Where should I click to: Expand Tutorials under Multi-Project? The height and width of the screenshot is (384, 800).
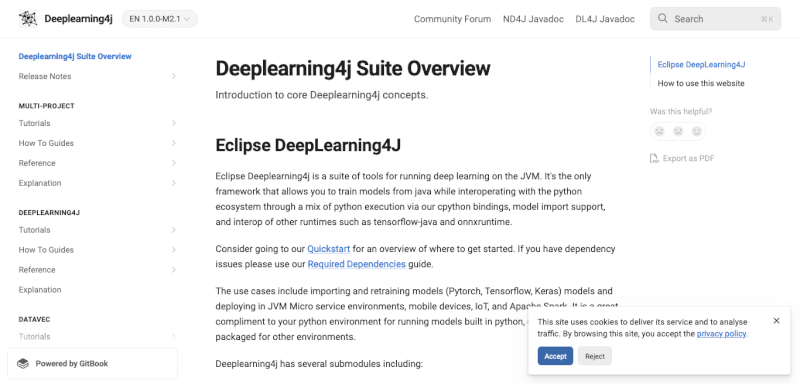173,123
